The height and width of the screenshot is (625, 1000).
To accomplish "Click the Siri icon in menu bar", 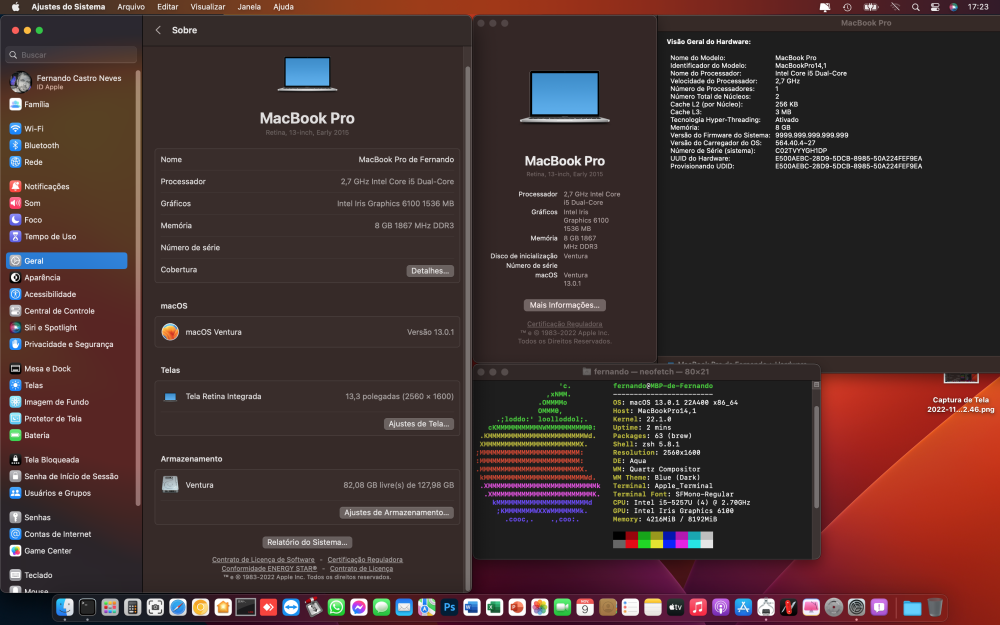I will pos(953,7).
